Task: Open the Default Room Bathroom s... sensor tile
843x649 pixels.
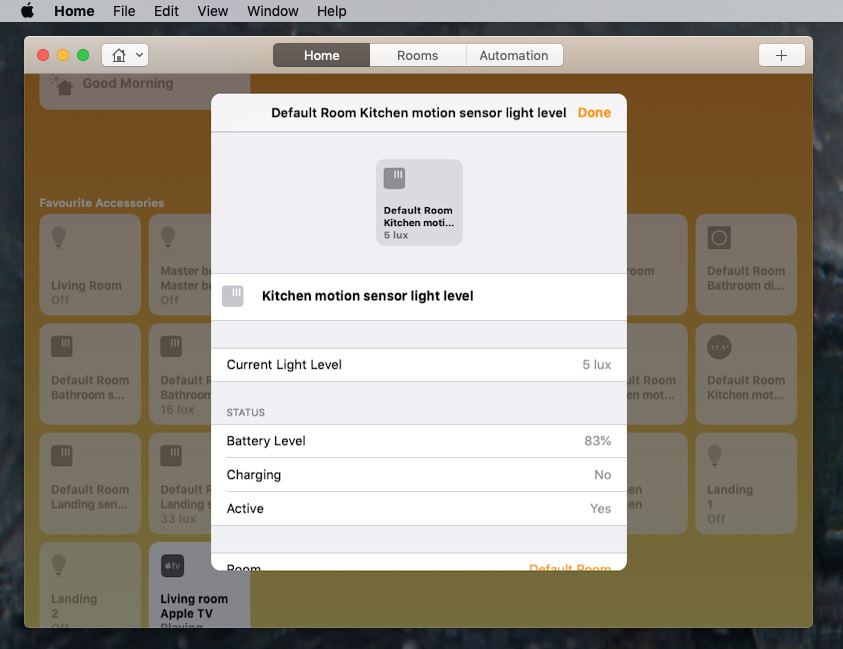Action: click(x=90, y=374)
